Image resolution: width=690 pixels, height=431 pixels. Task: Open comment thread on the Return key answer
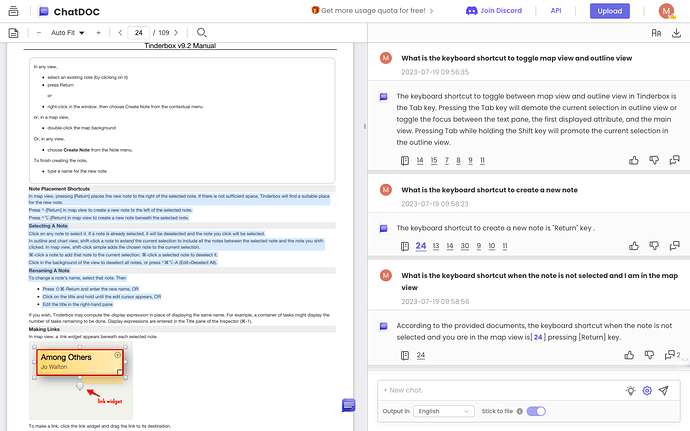point(674,246)
